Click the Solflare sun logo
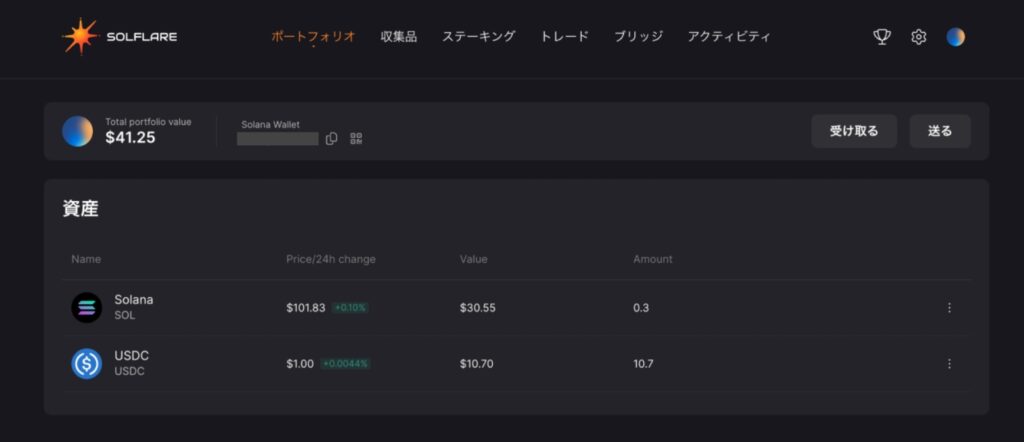The height and width of the screenshot is (442, 1024). coord(80,37)
